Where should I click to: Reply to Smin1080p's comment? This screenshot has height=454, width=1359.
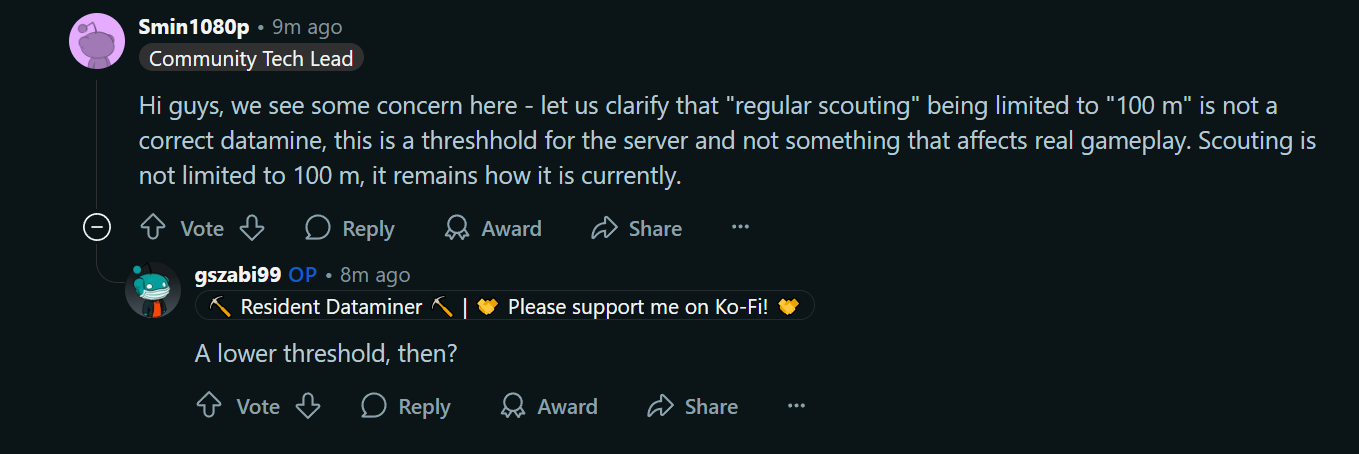click(350, 228)
